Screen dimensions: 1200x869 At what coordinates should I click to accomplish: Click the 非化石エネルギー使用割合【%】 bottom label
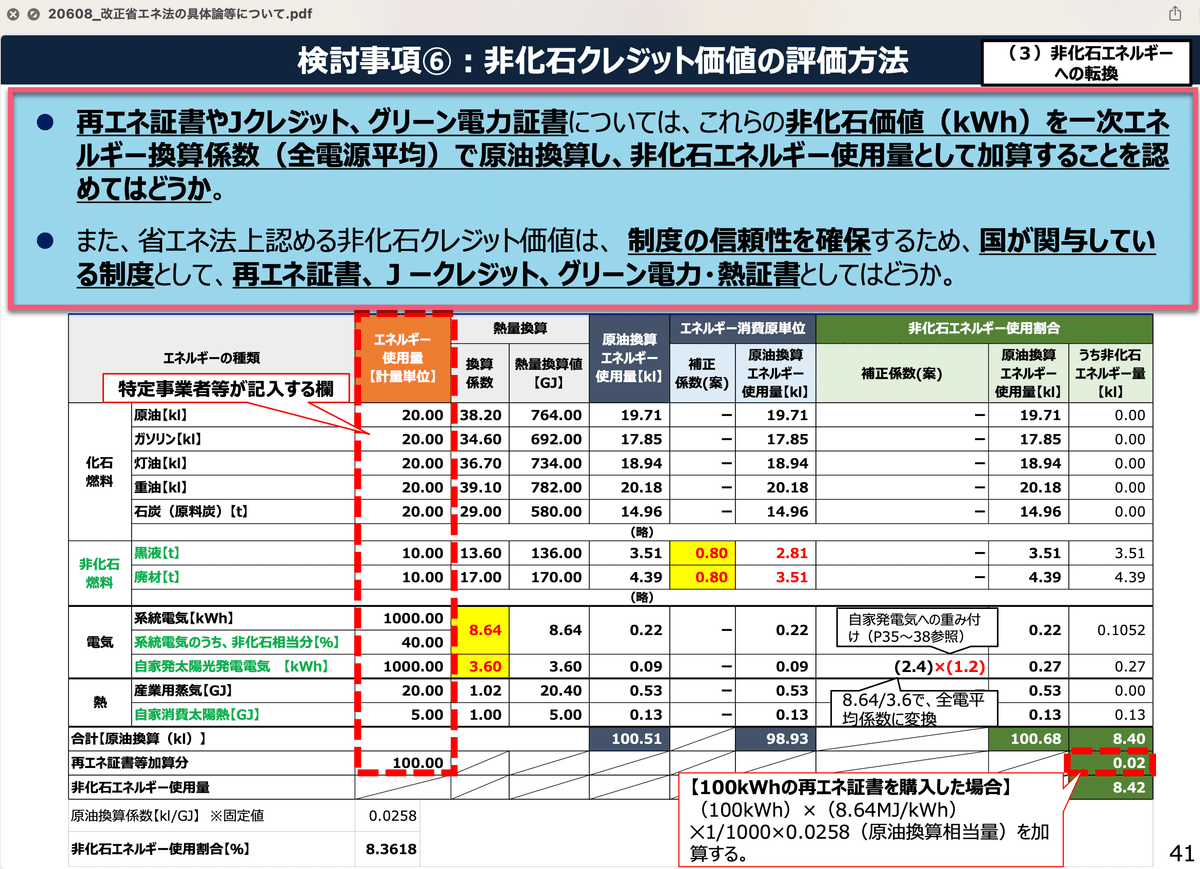click(x=160, y=849)
